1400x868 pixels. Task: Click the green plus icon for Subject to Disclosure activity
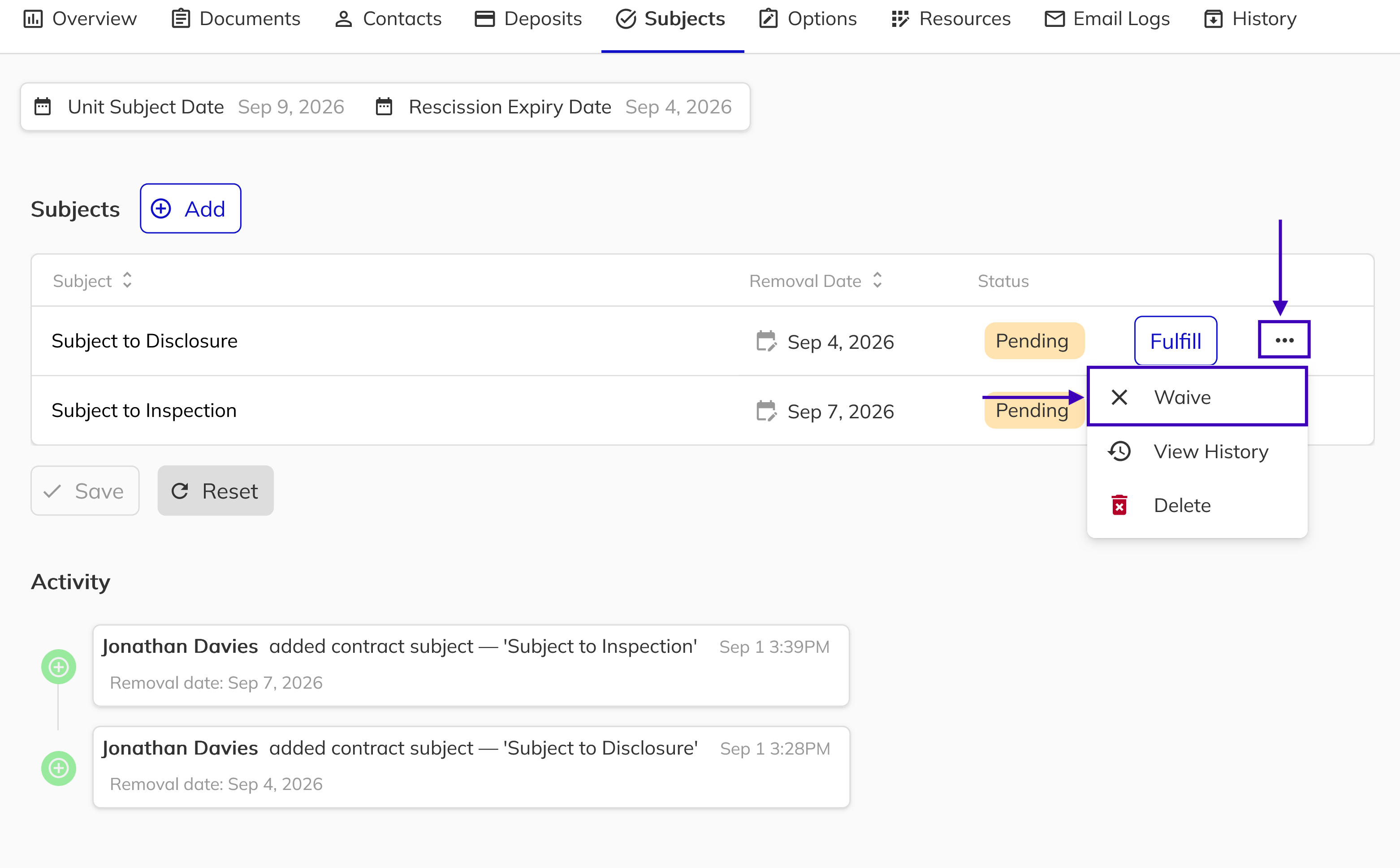[x=59, y=768]
